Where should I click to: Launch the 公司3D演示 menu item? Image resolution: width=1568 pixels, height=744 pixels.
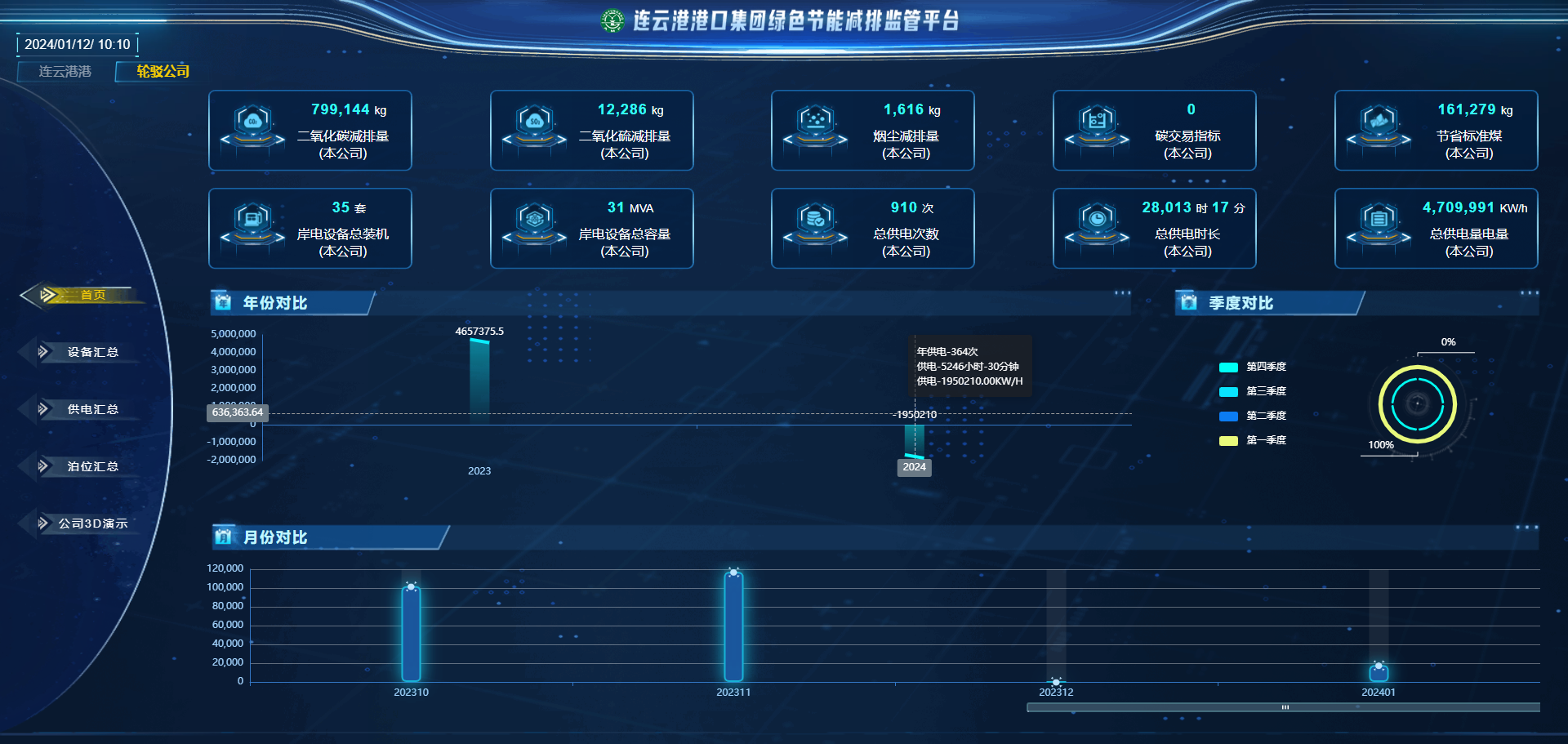(x=92, y=523)
